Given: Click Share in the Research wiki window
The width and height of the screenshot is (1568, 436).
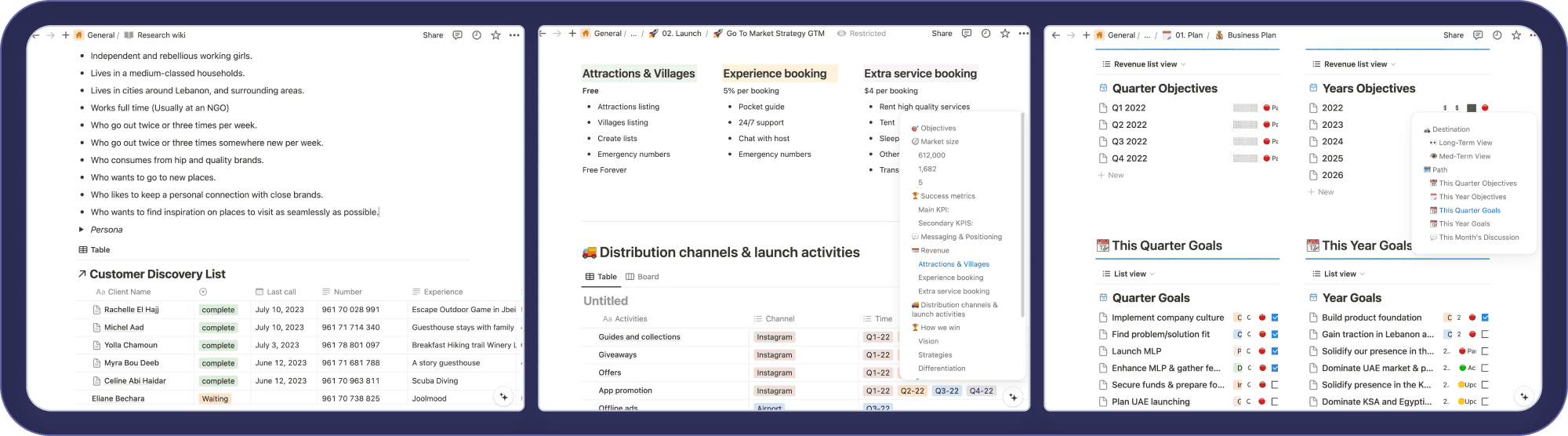Looking at the screenshot, I should click(x=433, y=35).
